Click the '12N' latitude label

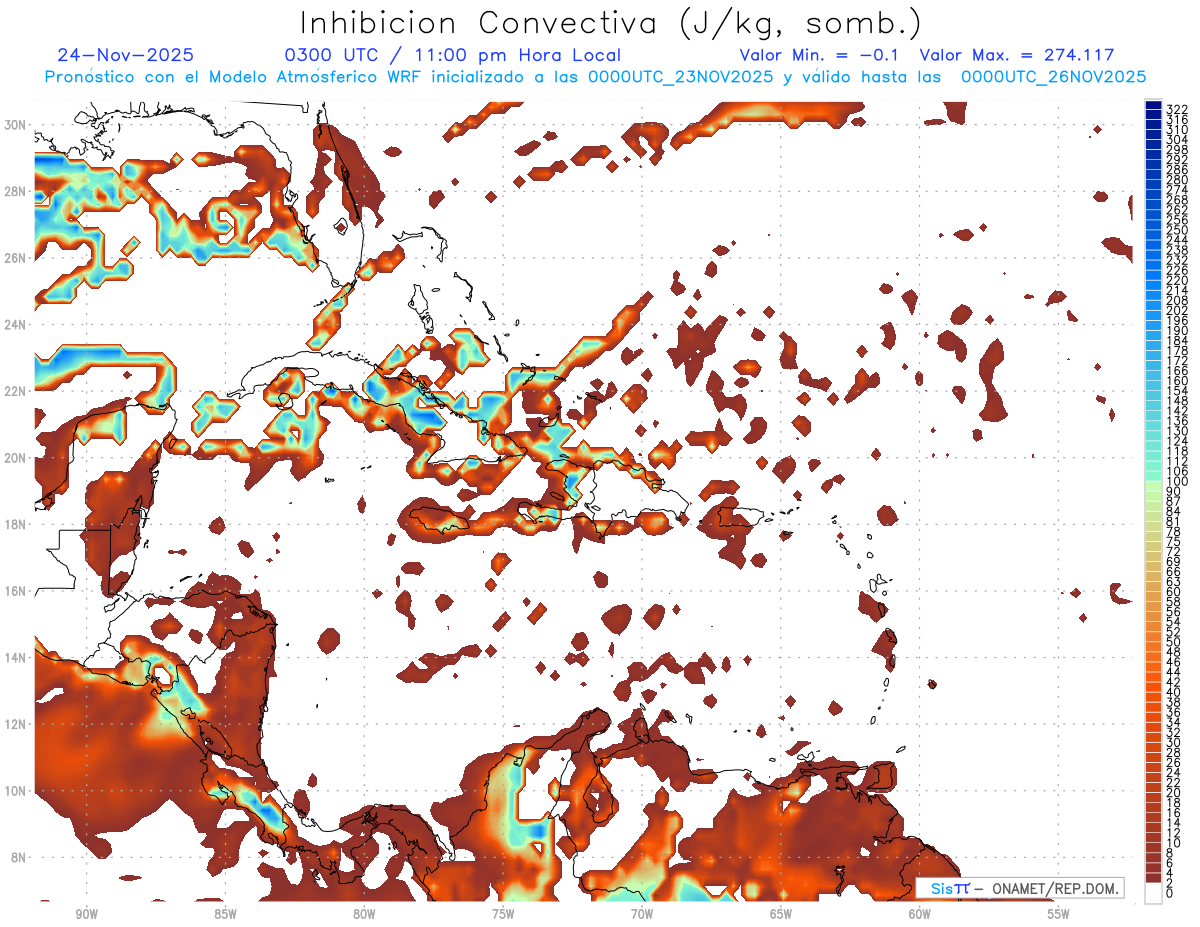(16, 724)
